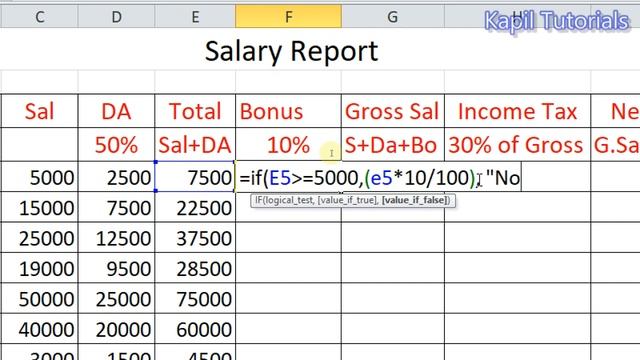Select column E header
The image size is (640, 360).
(x=195, y=17)
